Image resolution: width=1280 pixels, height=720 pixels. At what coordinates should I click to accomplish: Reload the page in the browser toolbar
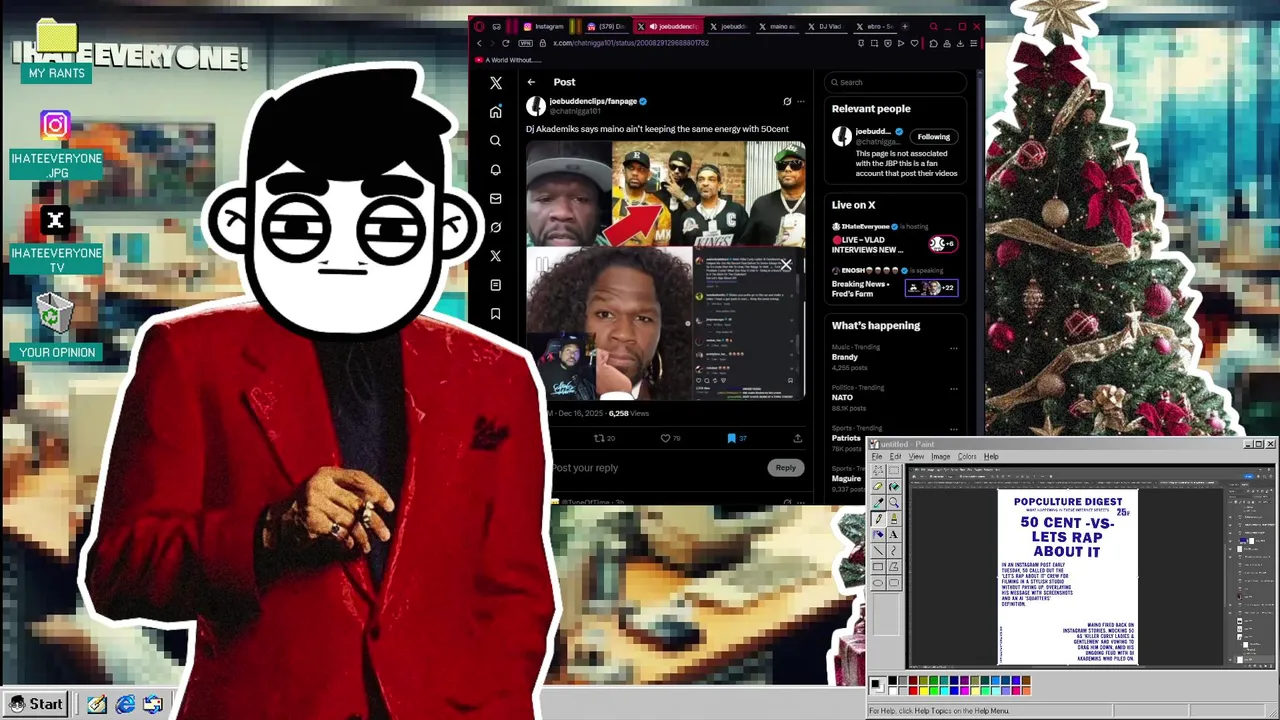tap(506, 43)
